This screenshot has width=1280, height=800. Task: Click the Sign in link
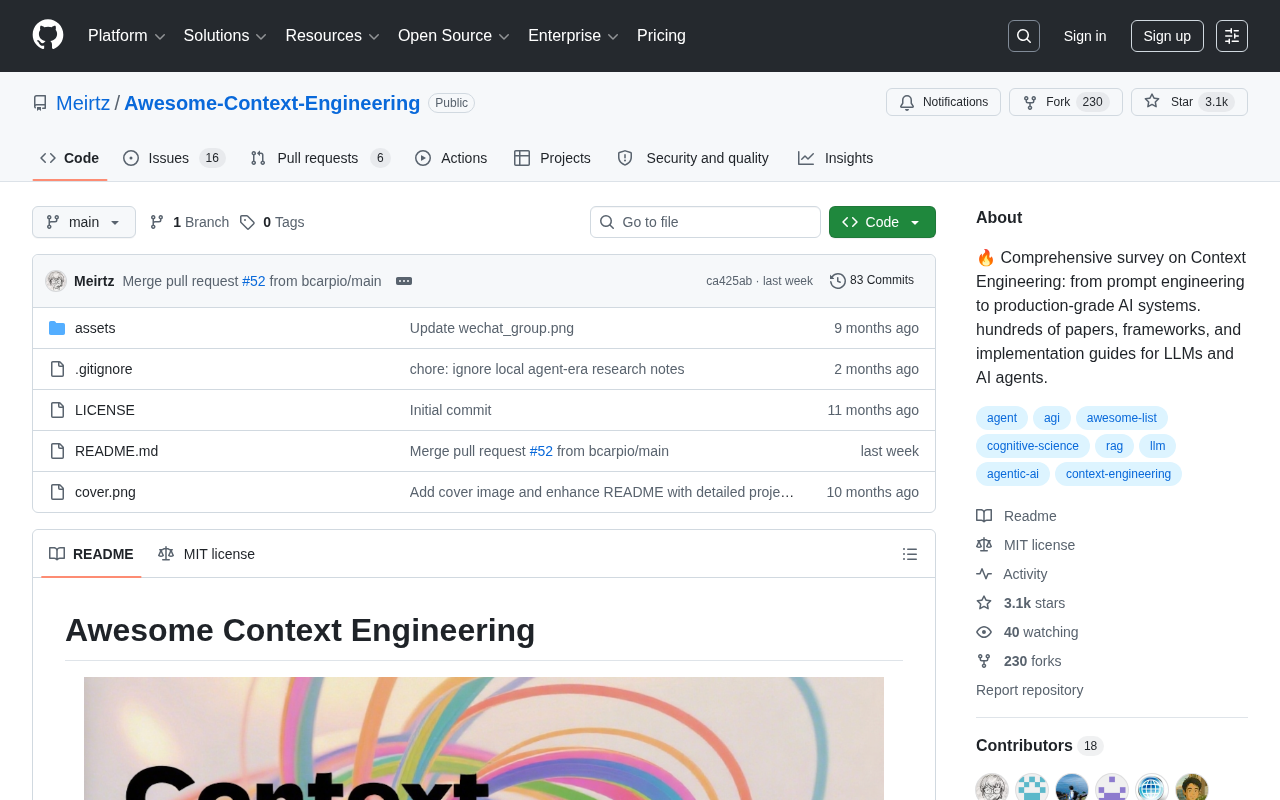(x=1085, y=36)
